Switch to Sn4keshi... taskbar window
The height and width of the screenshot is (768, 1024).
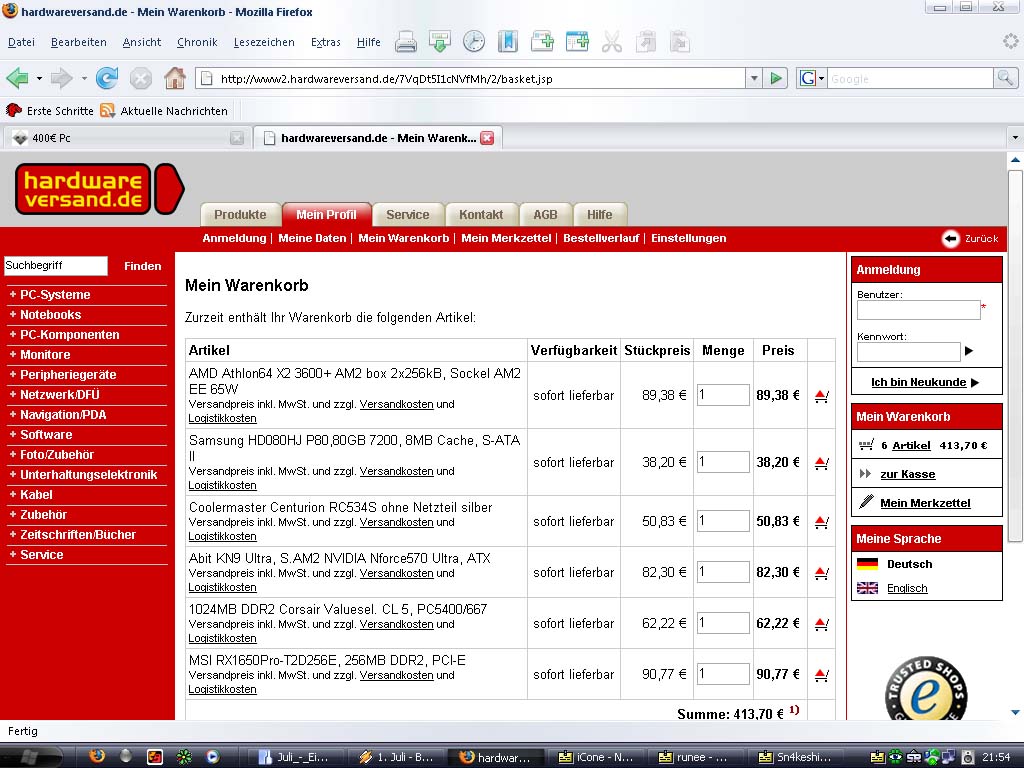coord(795,758)
